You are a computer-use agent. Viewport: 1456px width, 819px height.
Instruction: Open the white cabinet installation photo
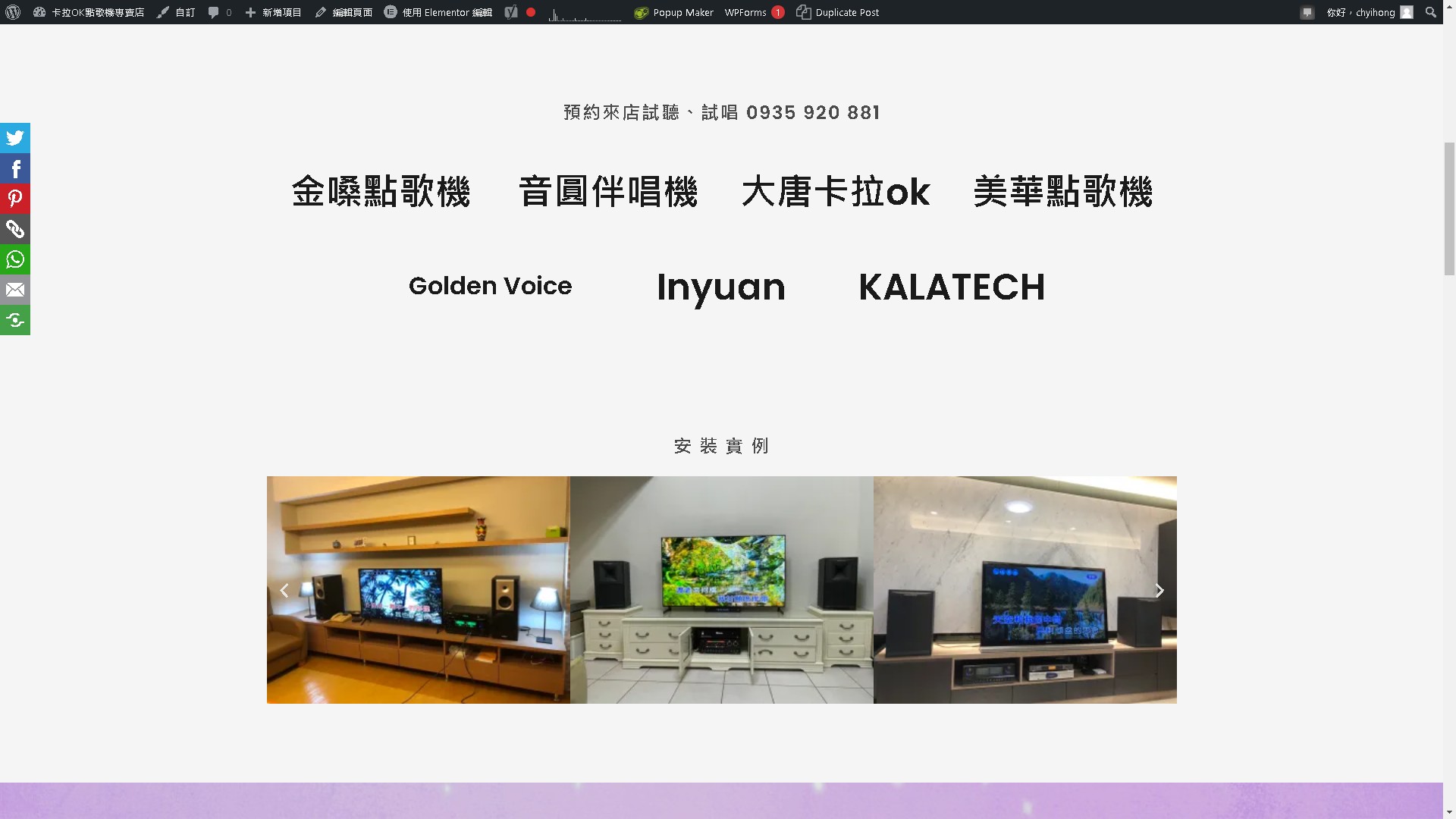(722, 590)
